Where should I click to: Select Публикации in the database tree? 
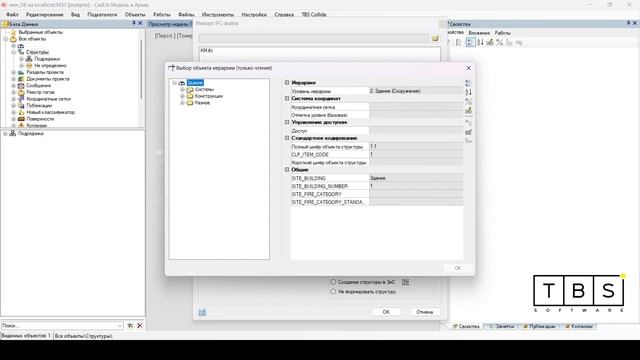click(x=39, y=106)
